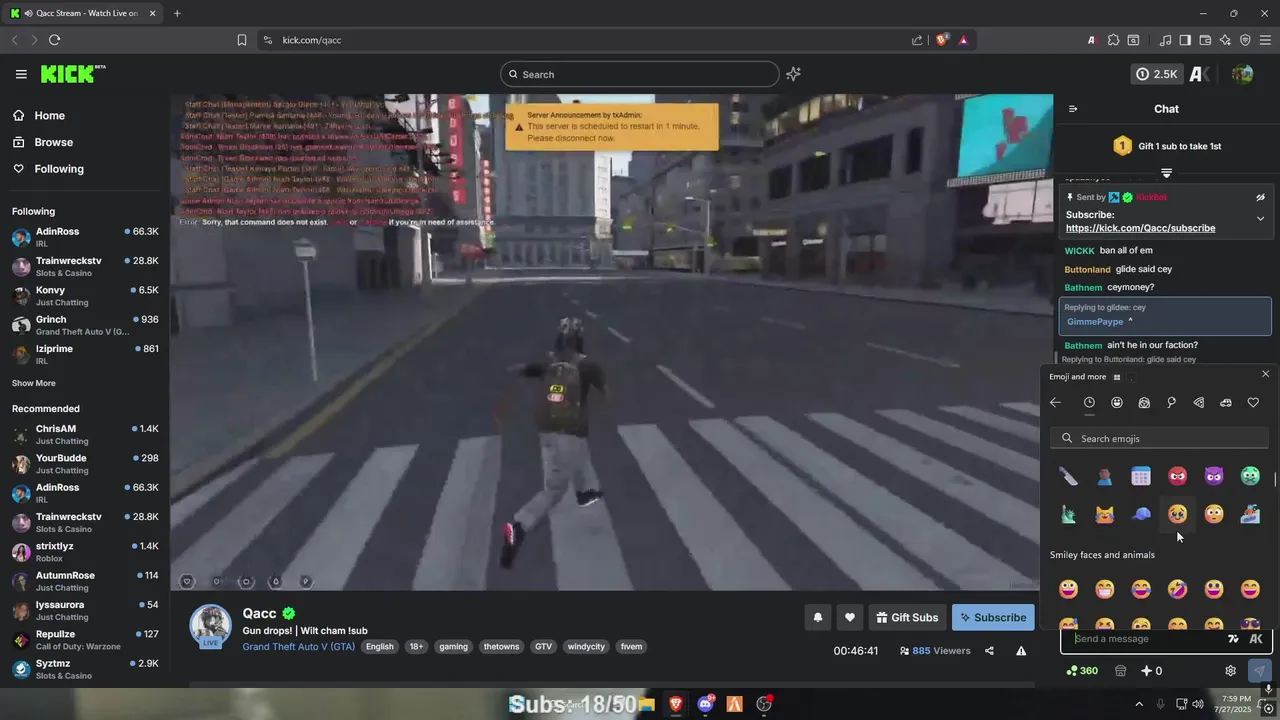Select the recently used emoji tab
1280x720 pixels.
pos(1089,402)
